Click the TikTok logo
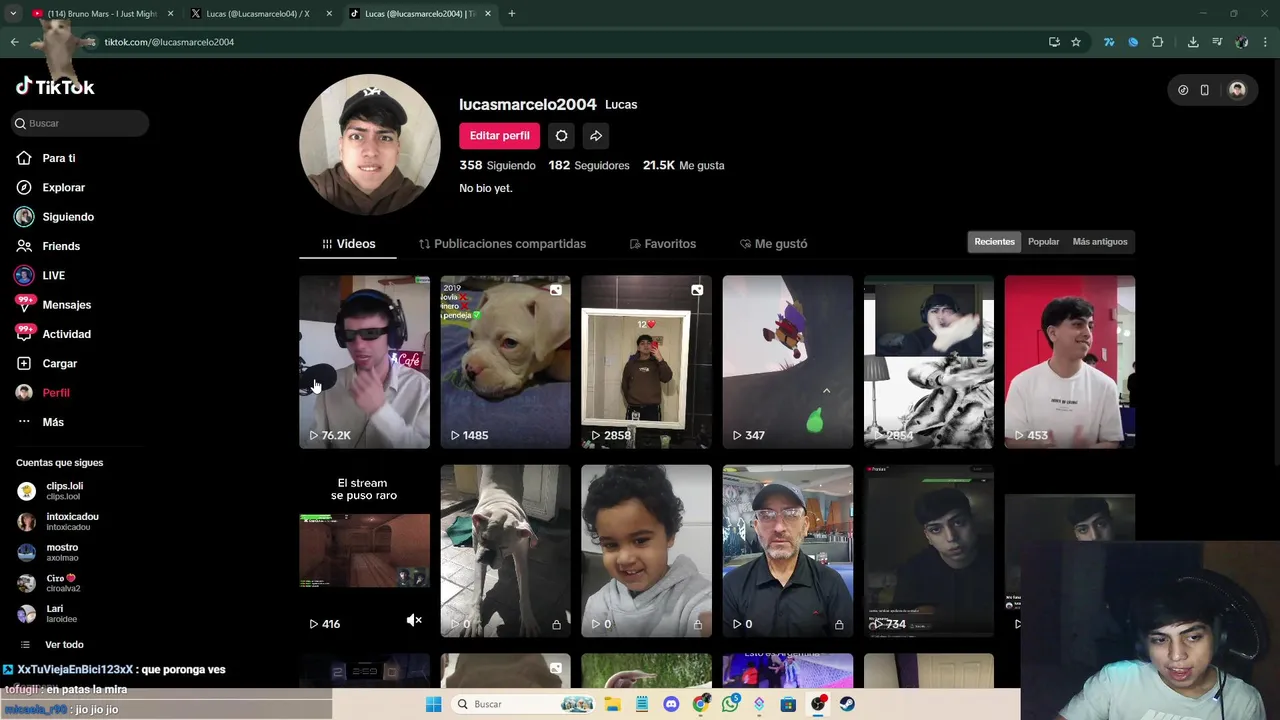 click(55, 86)
